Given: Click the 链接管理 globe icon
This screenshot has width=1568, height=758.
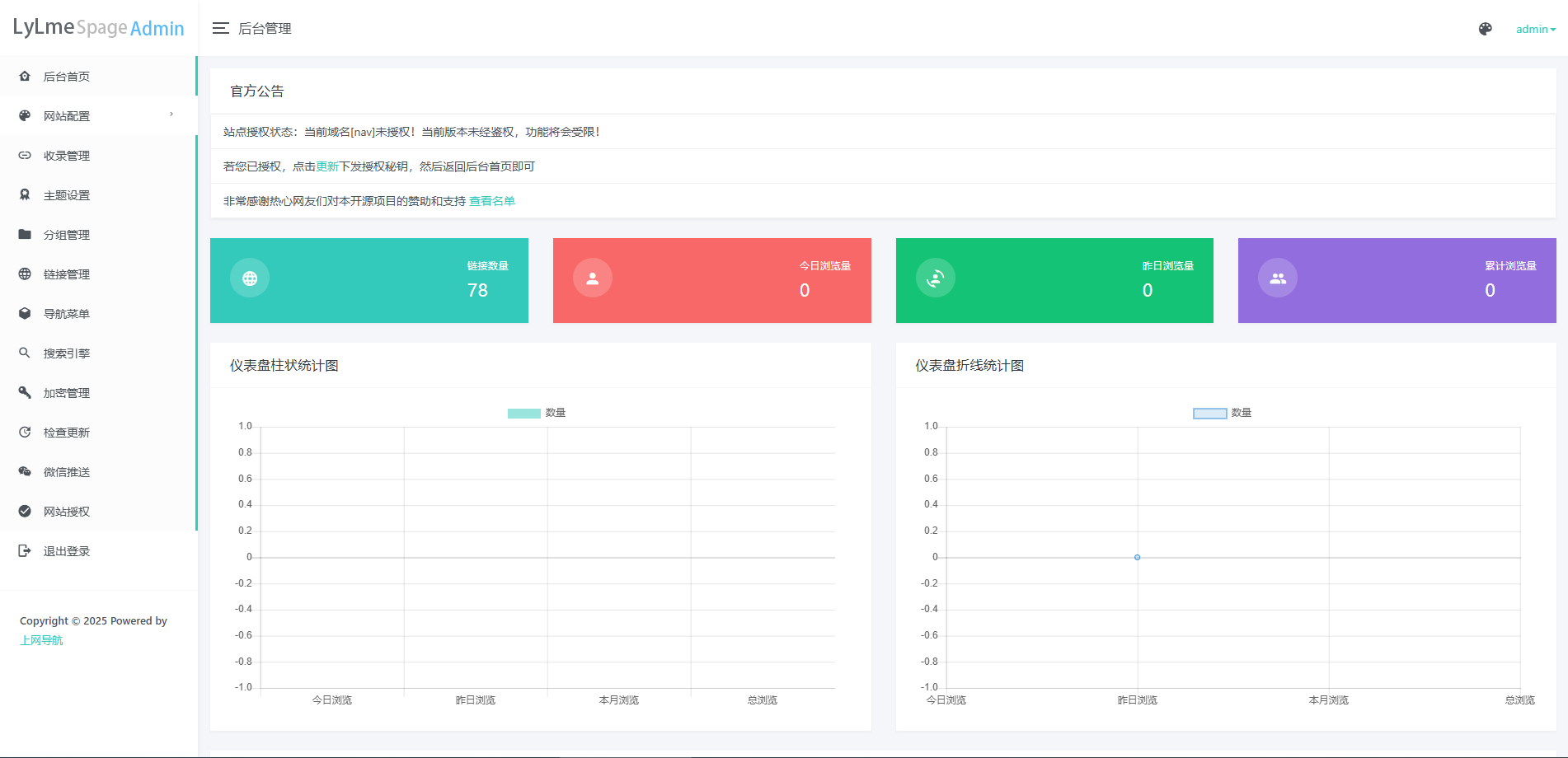Looking at the screenshot, I should pos(25,274).
